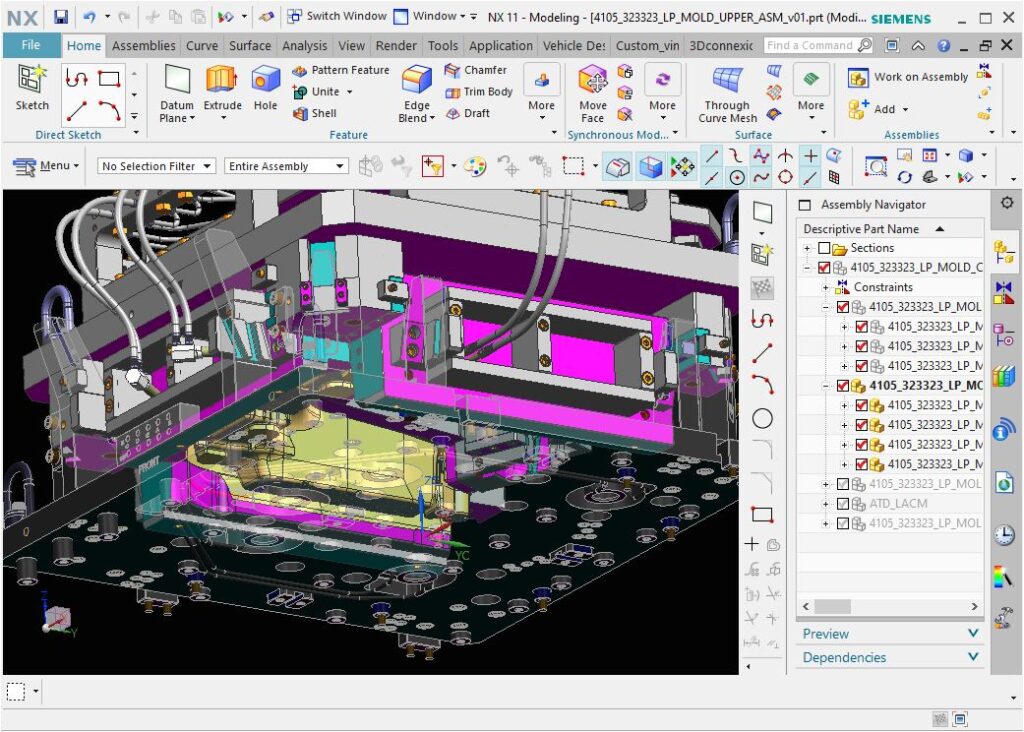Toggle Assembly Navigator header checkbox
The height and width of the screenshot is (732, 1024).
805,205
